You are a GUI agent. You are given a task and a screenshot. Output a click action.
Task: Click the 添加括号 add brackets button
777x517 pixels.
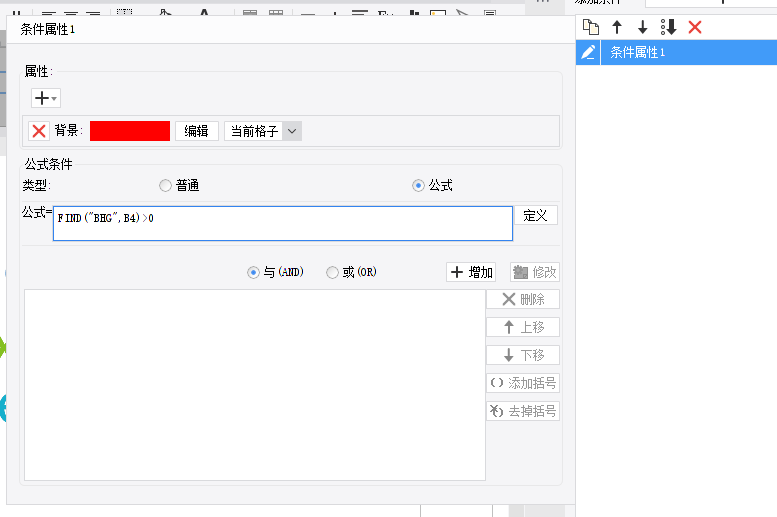[523, 383]
